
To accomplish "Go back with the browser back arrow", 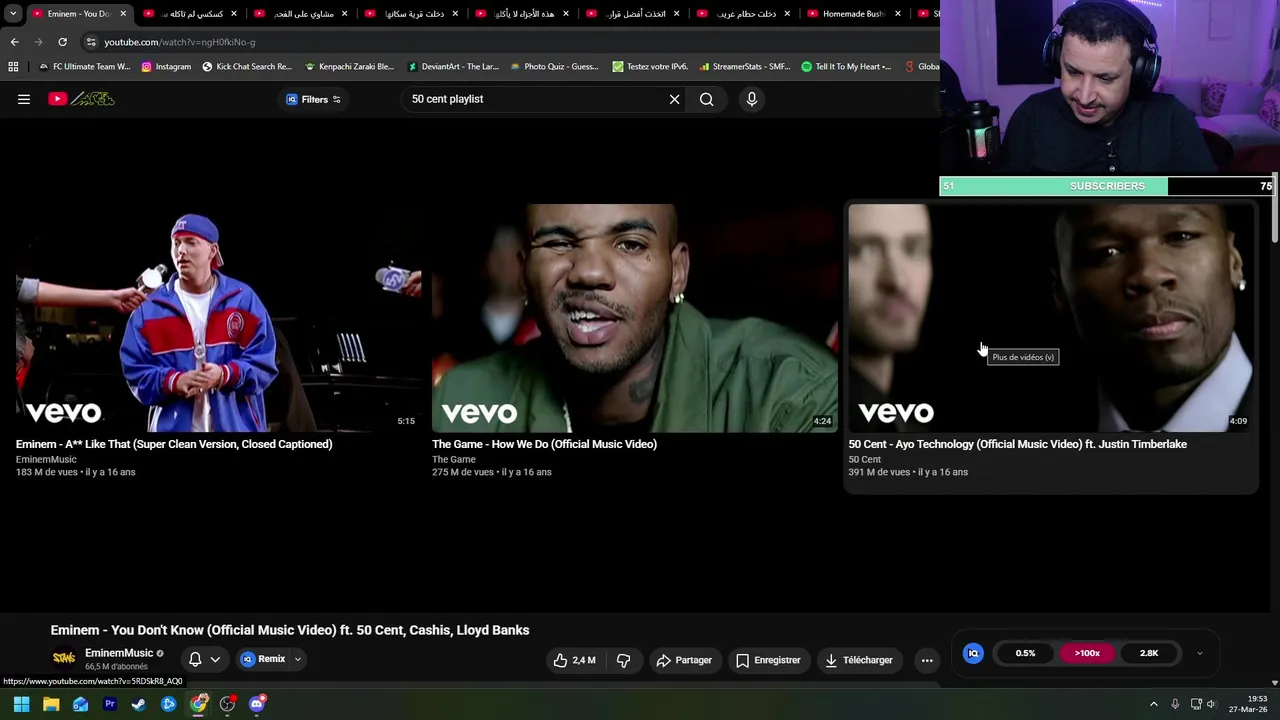I will click(14, 42).
